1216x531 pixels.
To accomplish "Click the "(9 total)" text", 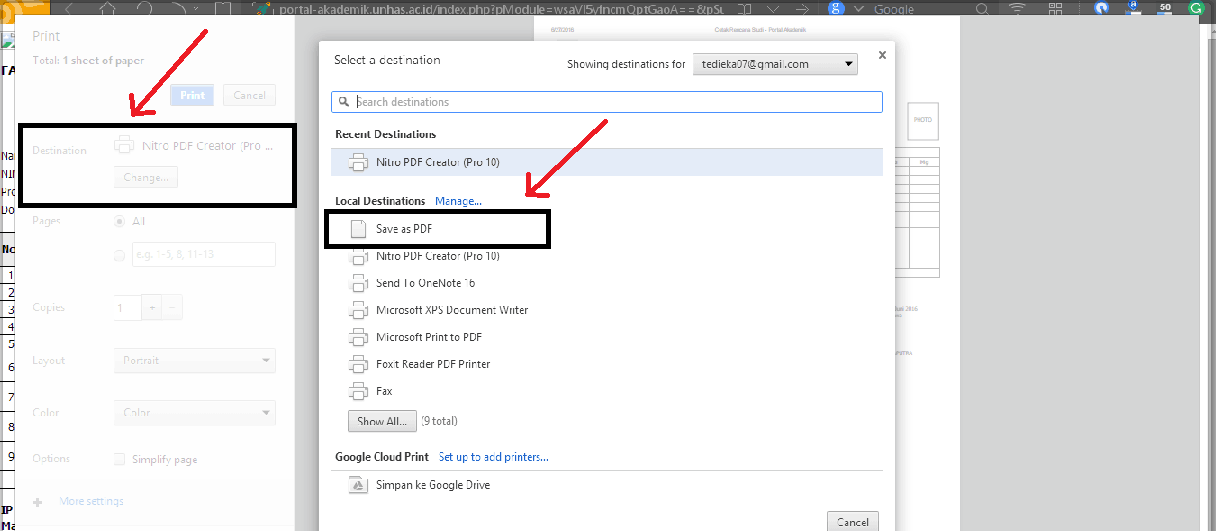I will [439, 421].
